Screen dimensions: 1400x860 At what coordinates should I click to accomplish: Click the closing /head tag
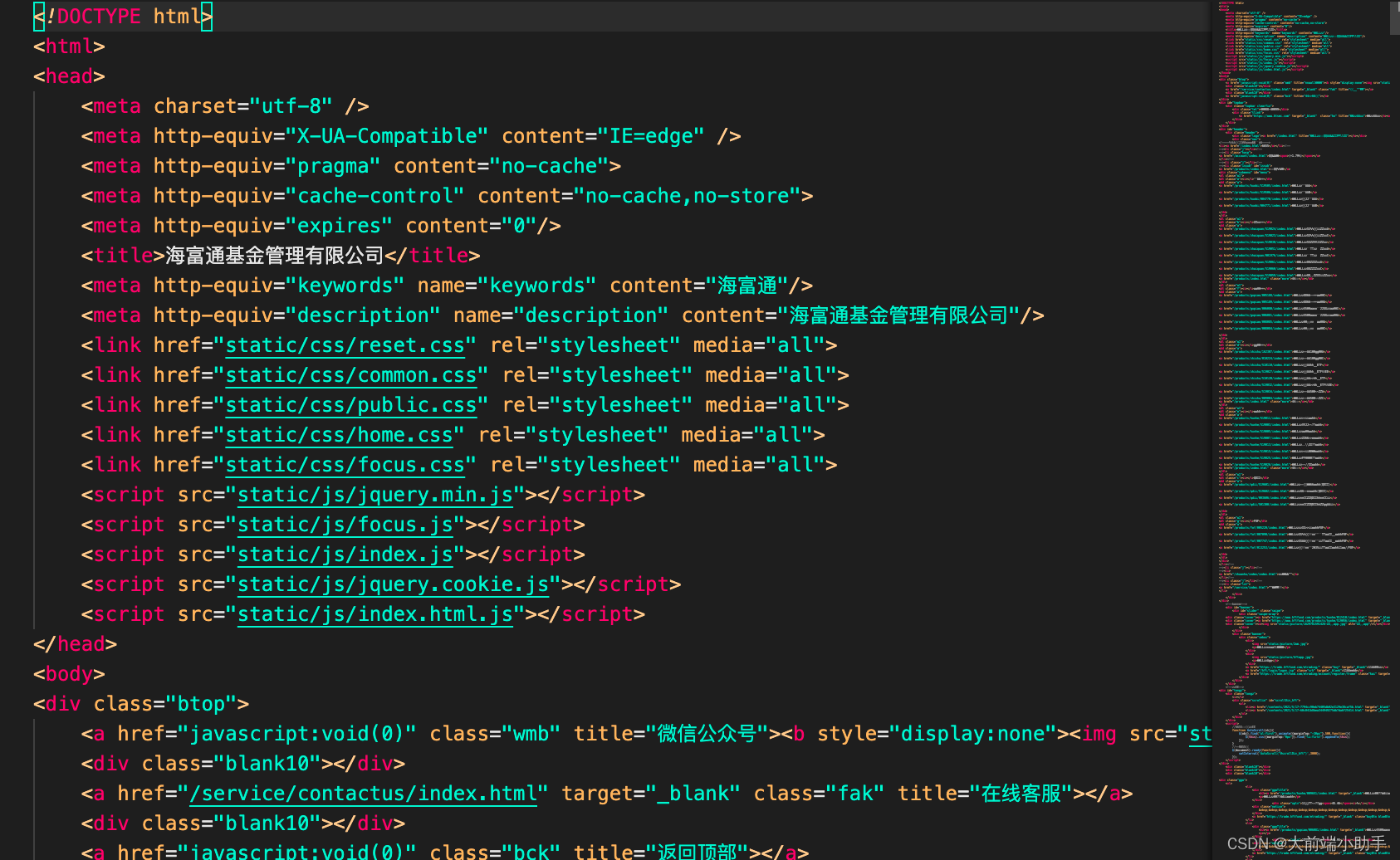click(x=75, y=644)
